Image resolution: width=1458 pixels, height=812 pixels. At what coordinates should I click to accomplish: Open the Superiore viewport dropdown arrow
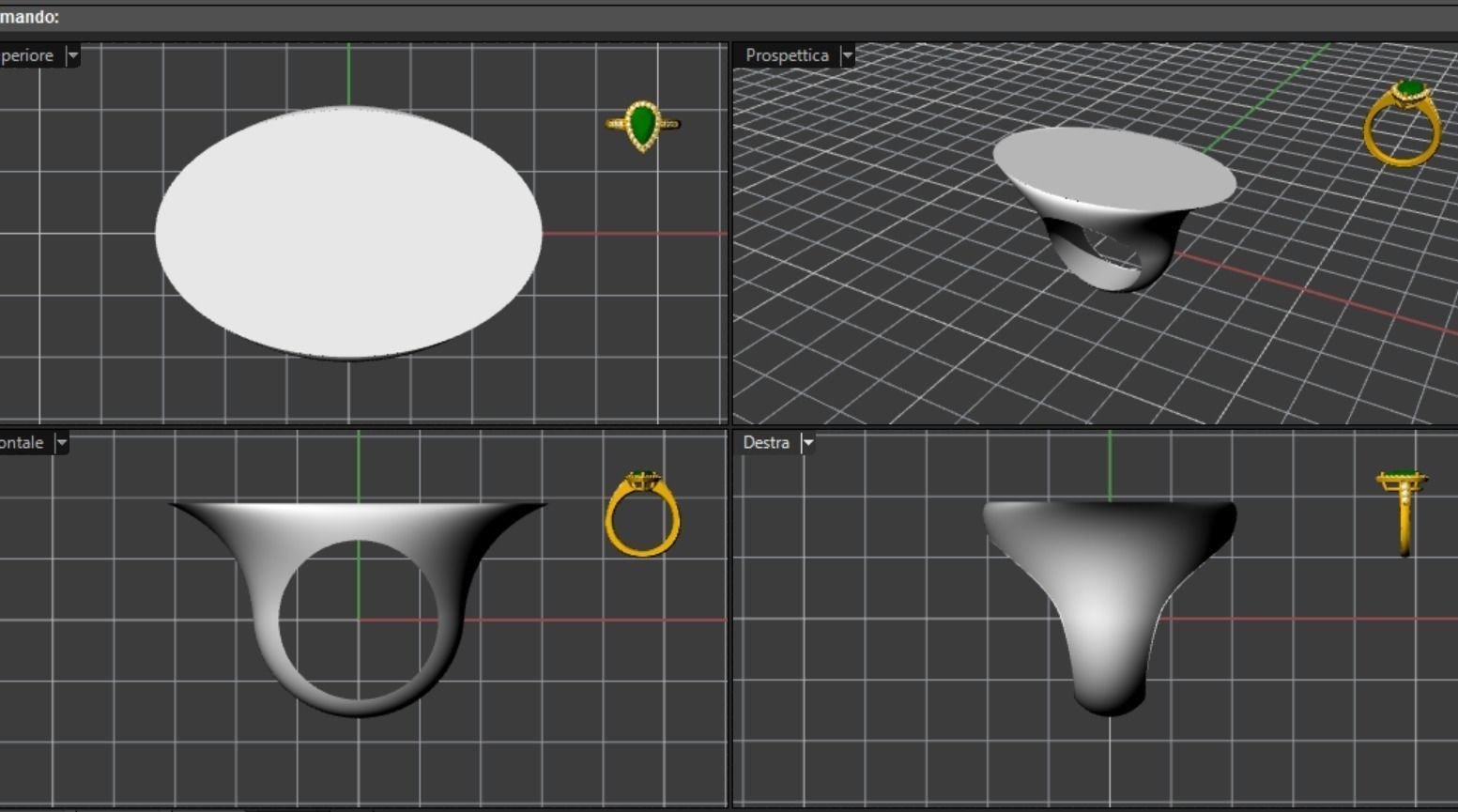pyautogui.click(x=72, y=55)
